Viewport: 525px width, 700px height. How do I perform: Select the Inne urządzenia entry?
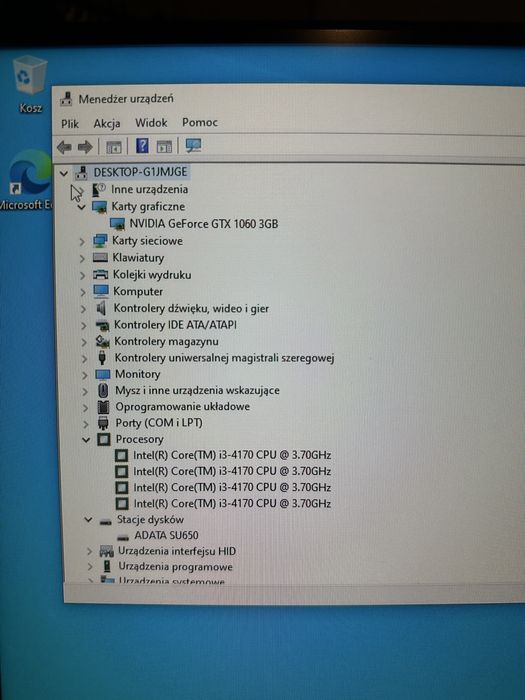[x=150, y=189]
